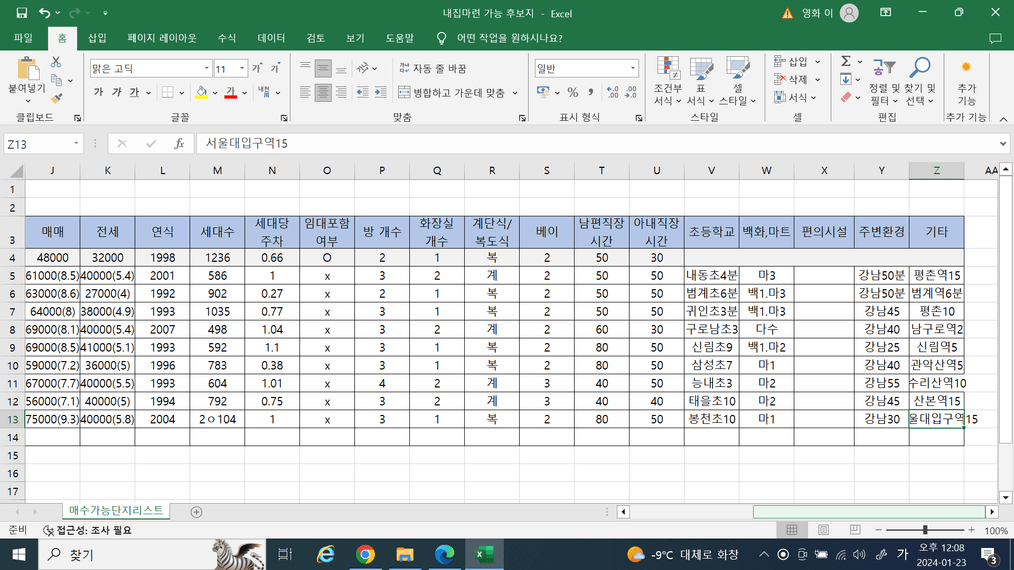Click the Paste (붙여넣기) clipboard icon
The height and width of the screenshot is (570, 1014).
pyautogui.click(x=27, y=70)
